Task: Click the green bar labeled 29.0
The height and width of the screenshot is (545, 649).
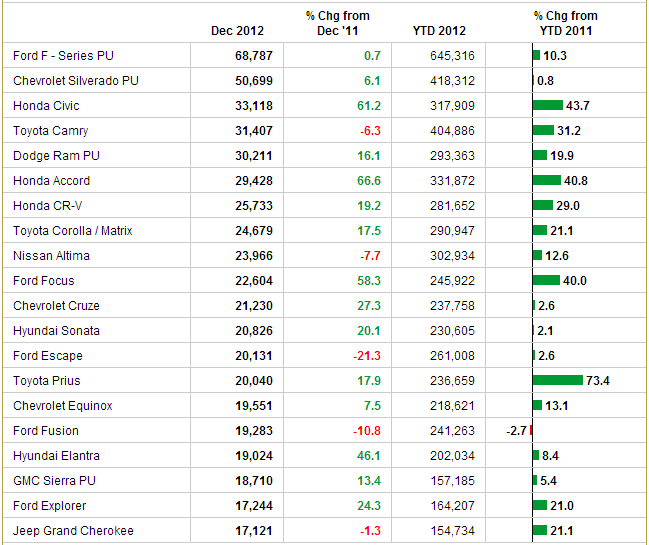Action: [x=543, y=205]
